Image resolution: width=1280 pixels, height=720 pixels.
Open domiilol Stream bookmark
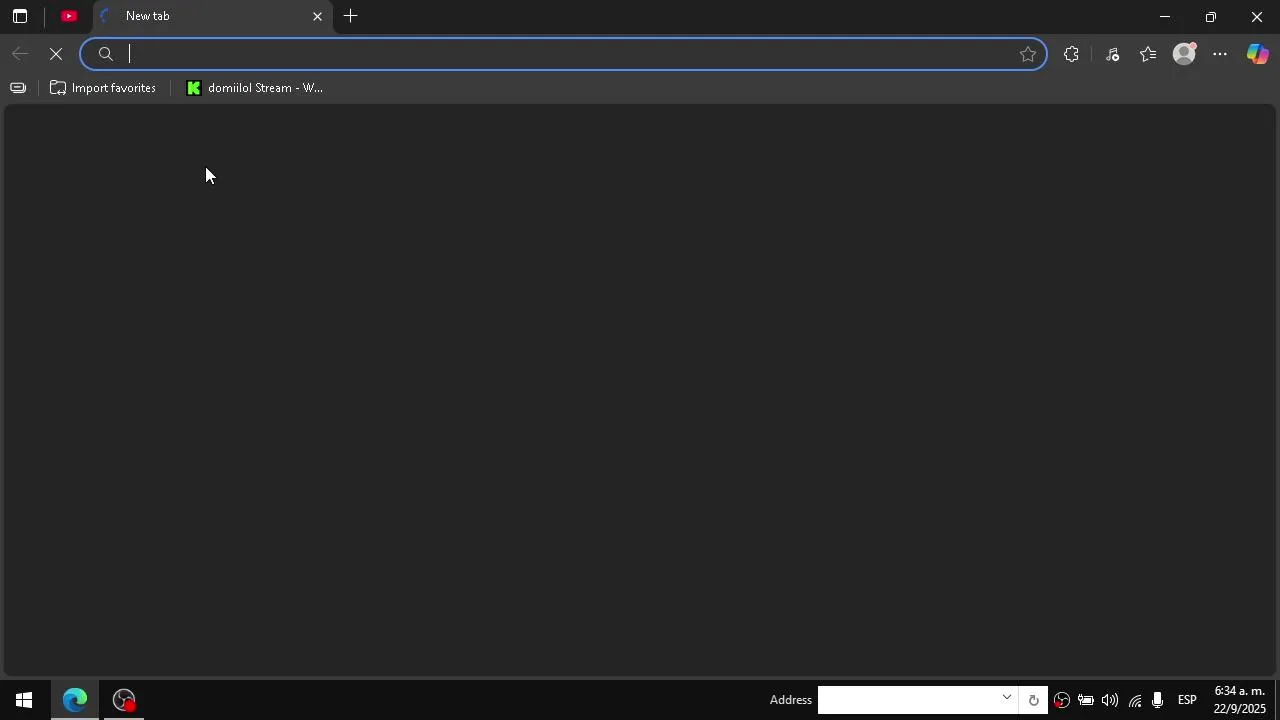pyautogui.click(x=254, y=88)
